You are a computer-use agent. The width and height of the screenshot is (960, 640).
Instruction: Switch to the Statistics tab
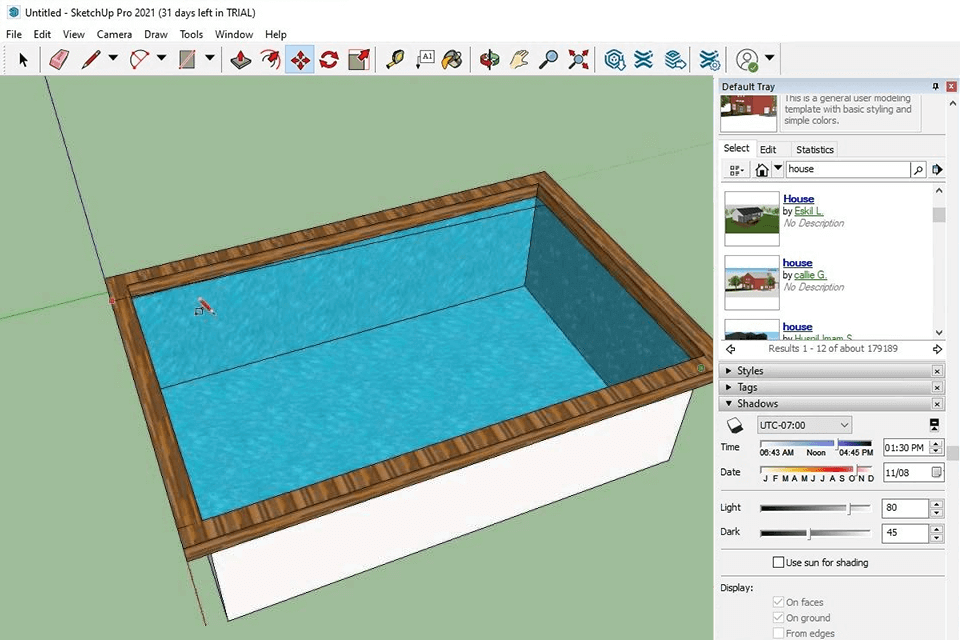814,150
